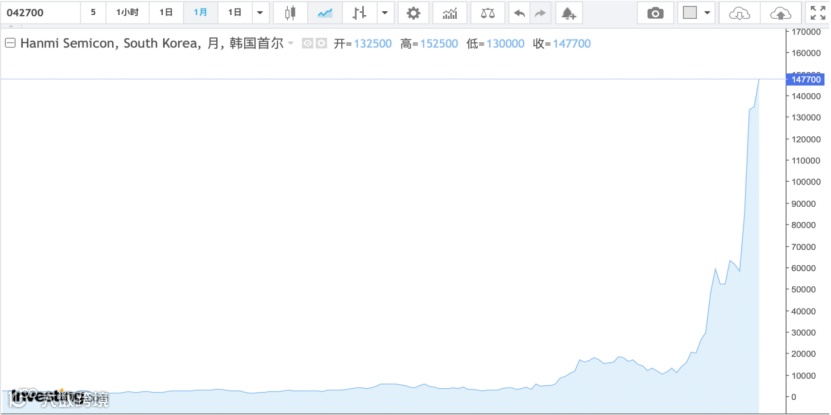Click the Hanmi Semicon, South Korea title
This screenshot has height=415, width=831.
pos(110,43)
